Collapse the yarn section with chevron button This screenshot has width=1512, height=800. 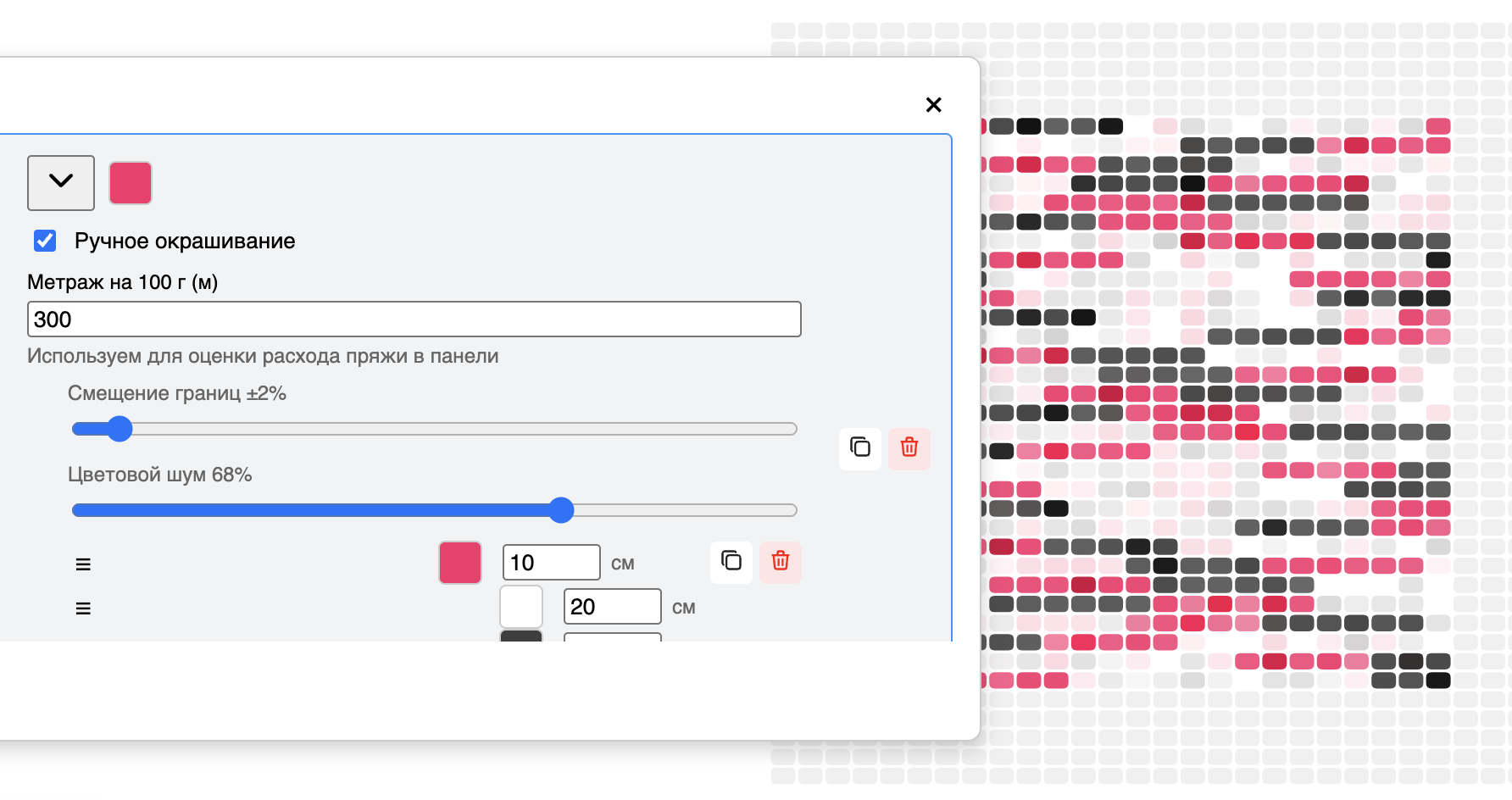[x=61, y=182]
